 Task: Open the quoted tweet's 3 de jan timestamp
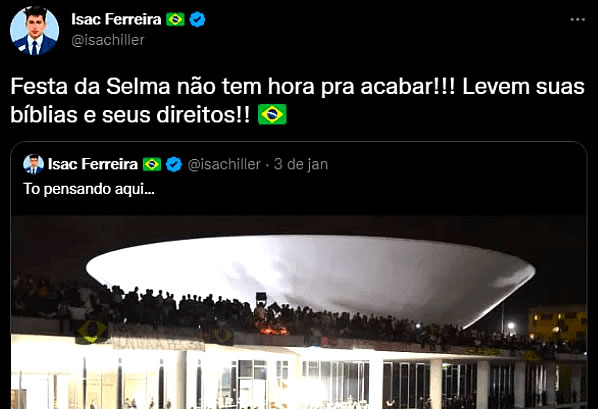click(x=301, y=164)
